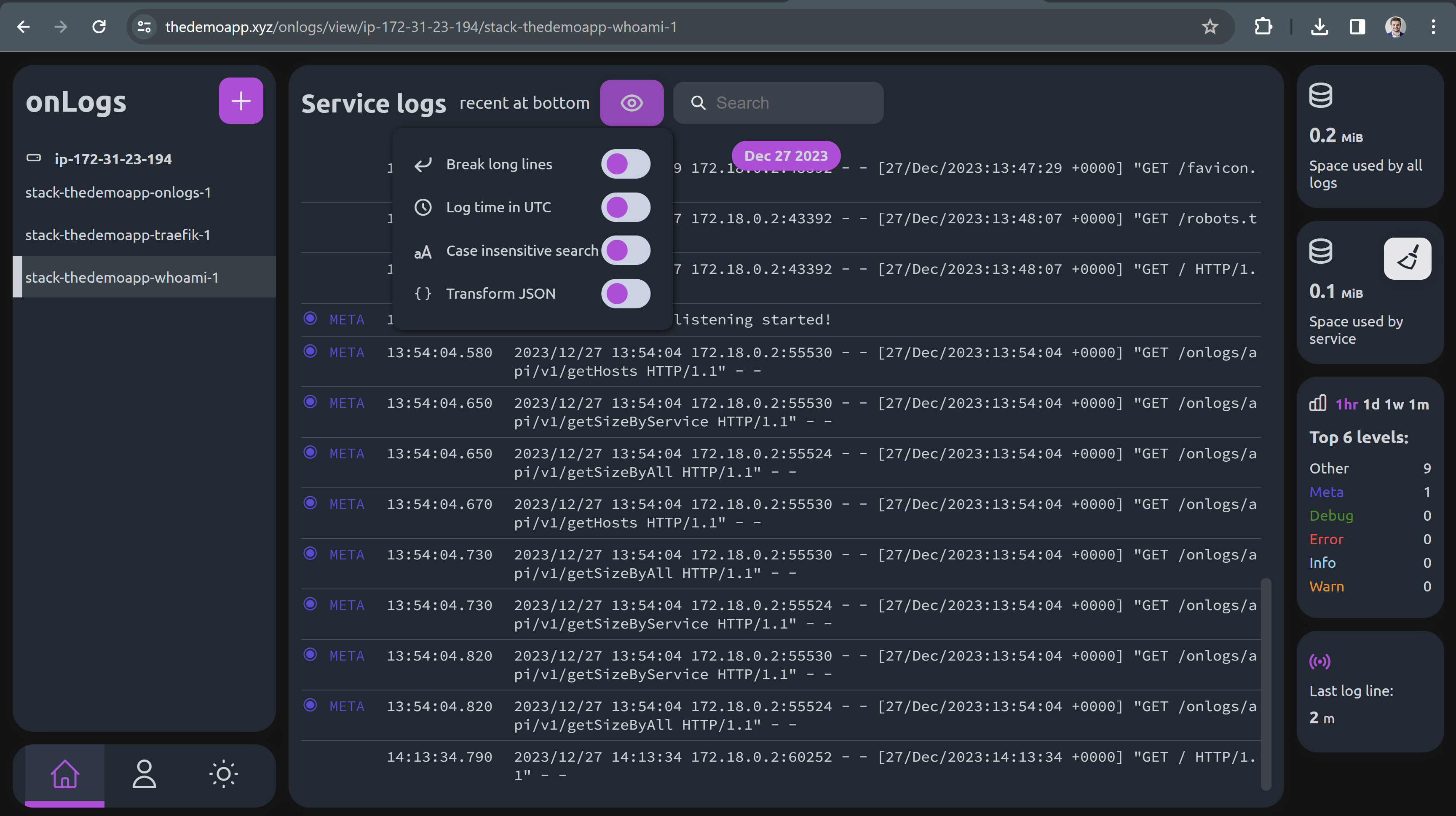Clear this service's logs using the broom icon
Viewport: 1456px width, 816px height.
1408,258
